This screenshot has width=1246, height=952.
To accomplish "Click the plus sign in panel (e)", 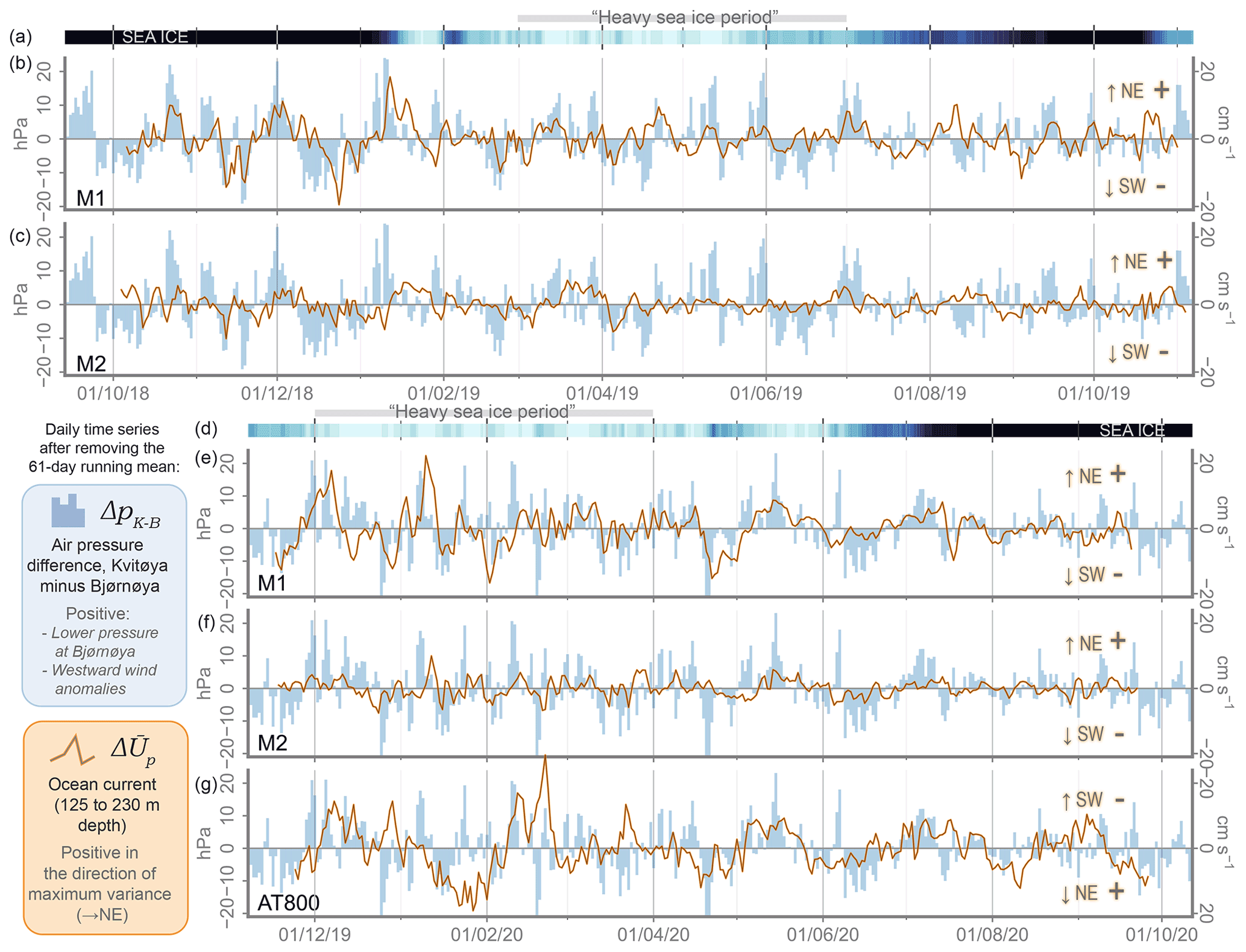I will tap(1118, 474).
